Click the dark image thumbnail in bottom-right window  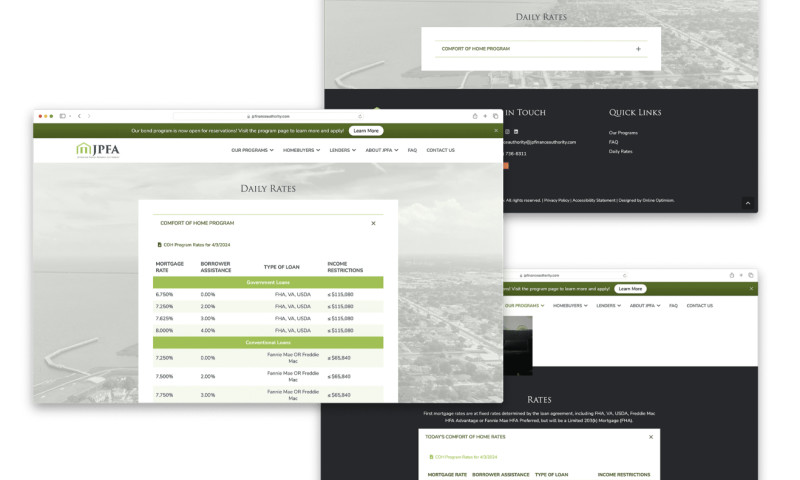pyautogui.click(x=518, y=345)
